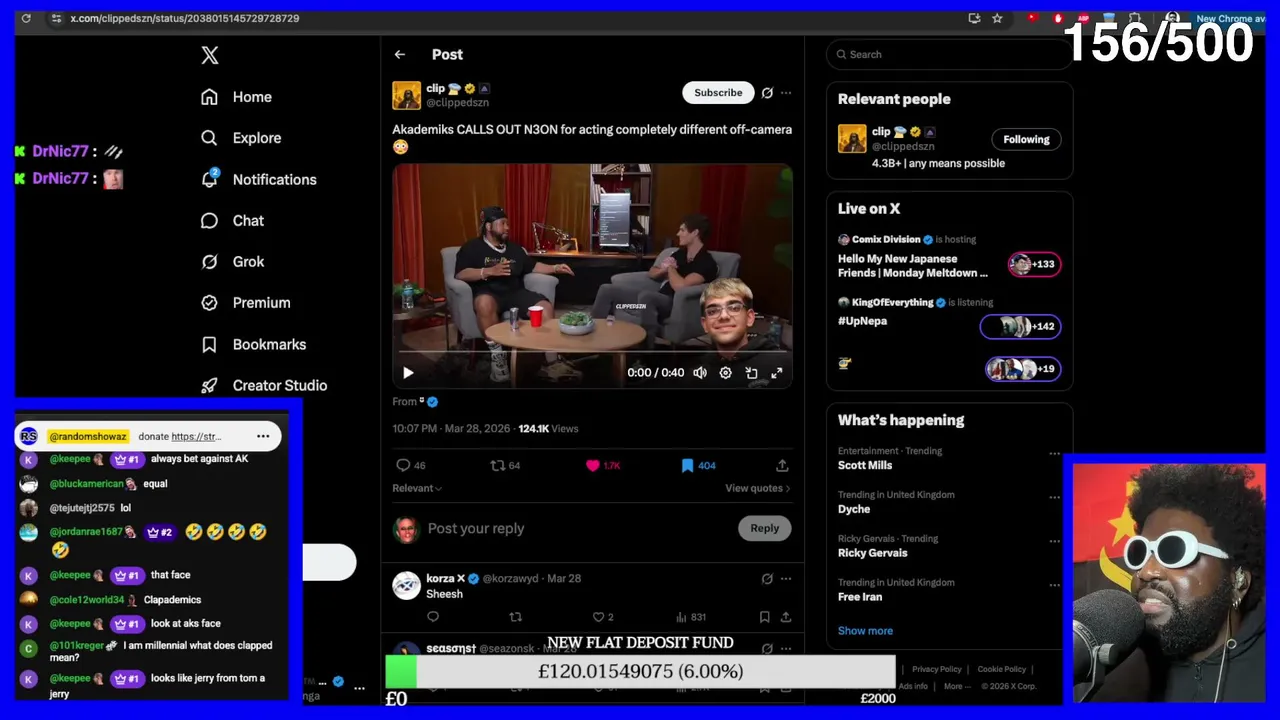
Task: Click the Following button for clip
Action: coord(1027,139)
